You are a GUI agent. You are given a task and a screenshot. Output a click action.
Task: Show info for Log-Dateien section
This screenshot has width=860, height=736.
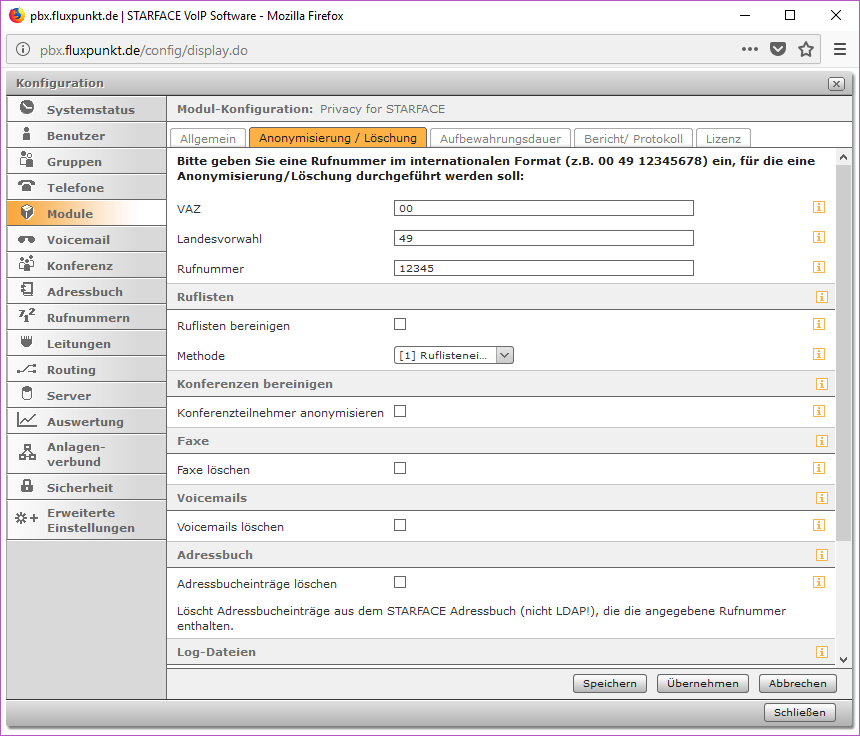[x=822, y=652]
